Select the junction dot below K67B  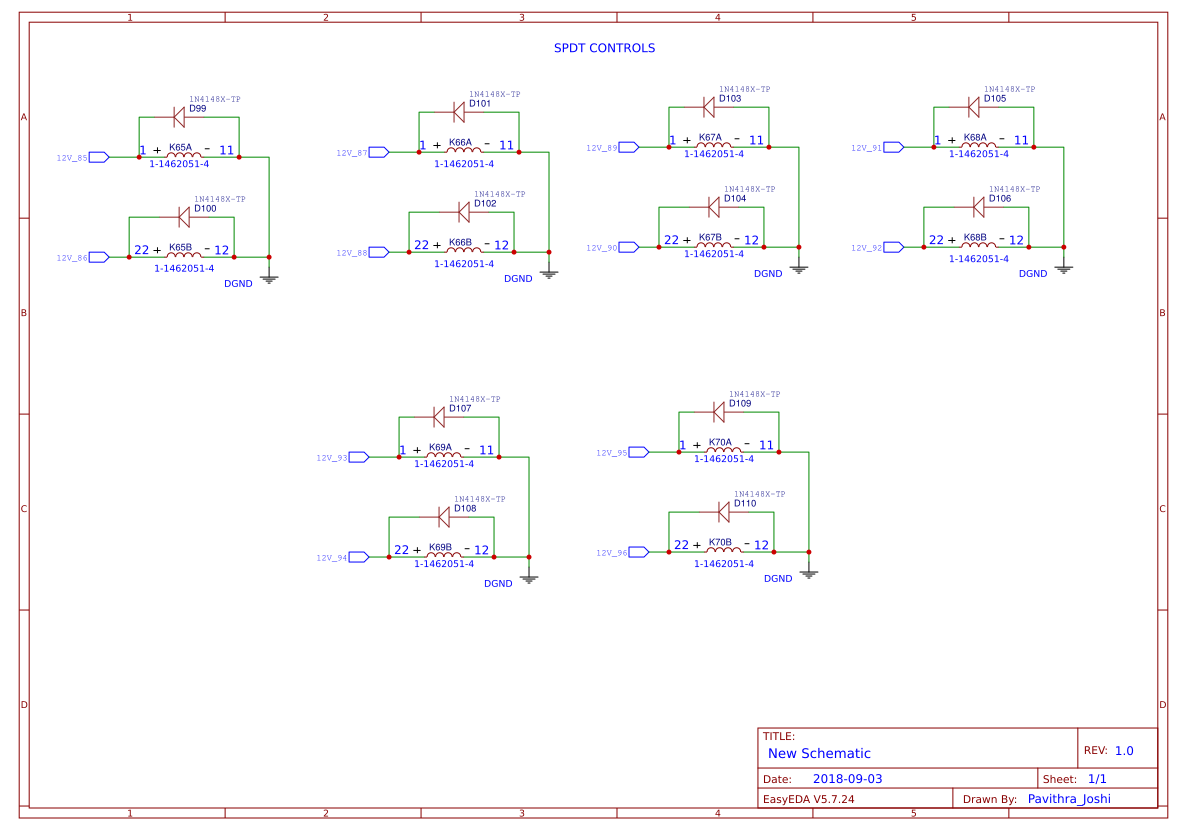pos(765,245)
